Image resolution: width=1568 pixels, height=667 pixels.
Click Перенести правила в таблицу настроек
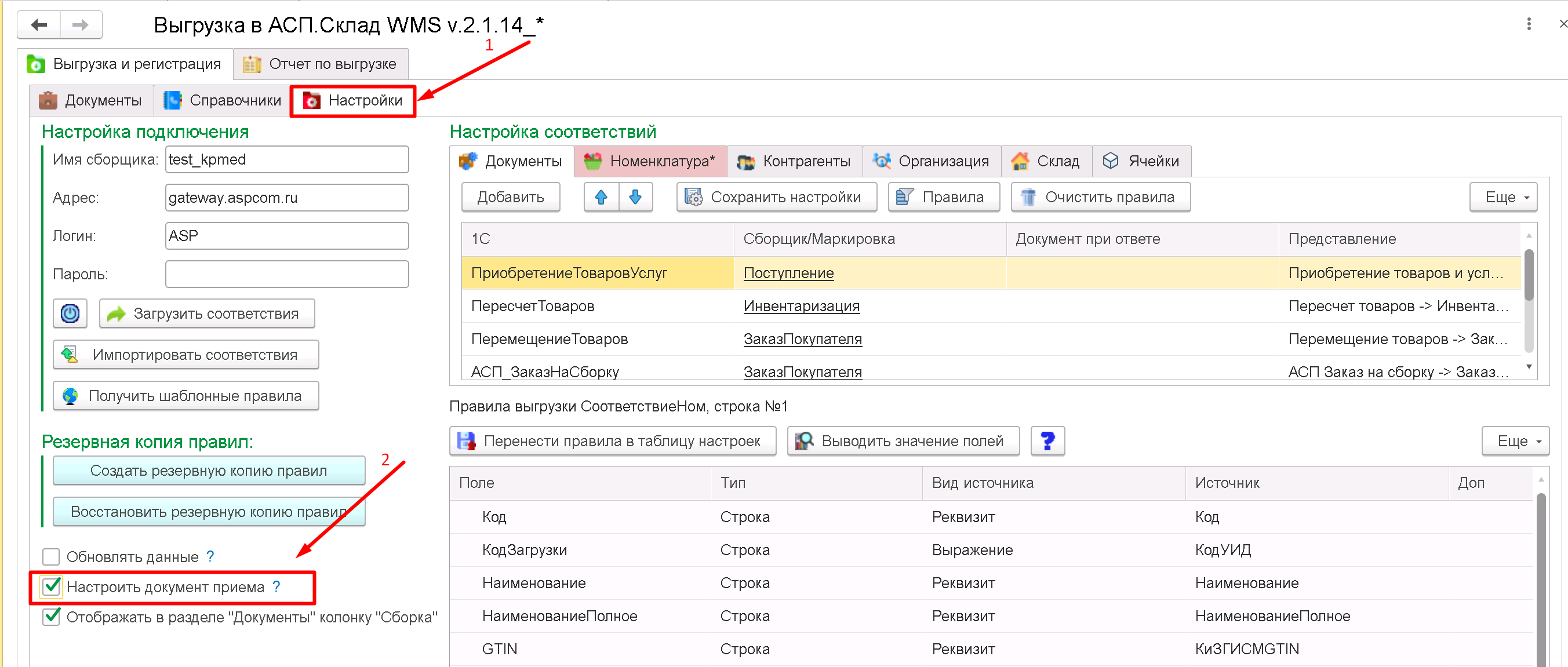click(x=612, y=441)
